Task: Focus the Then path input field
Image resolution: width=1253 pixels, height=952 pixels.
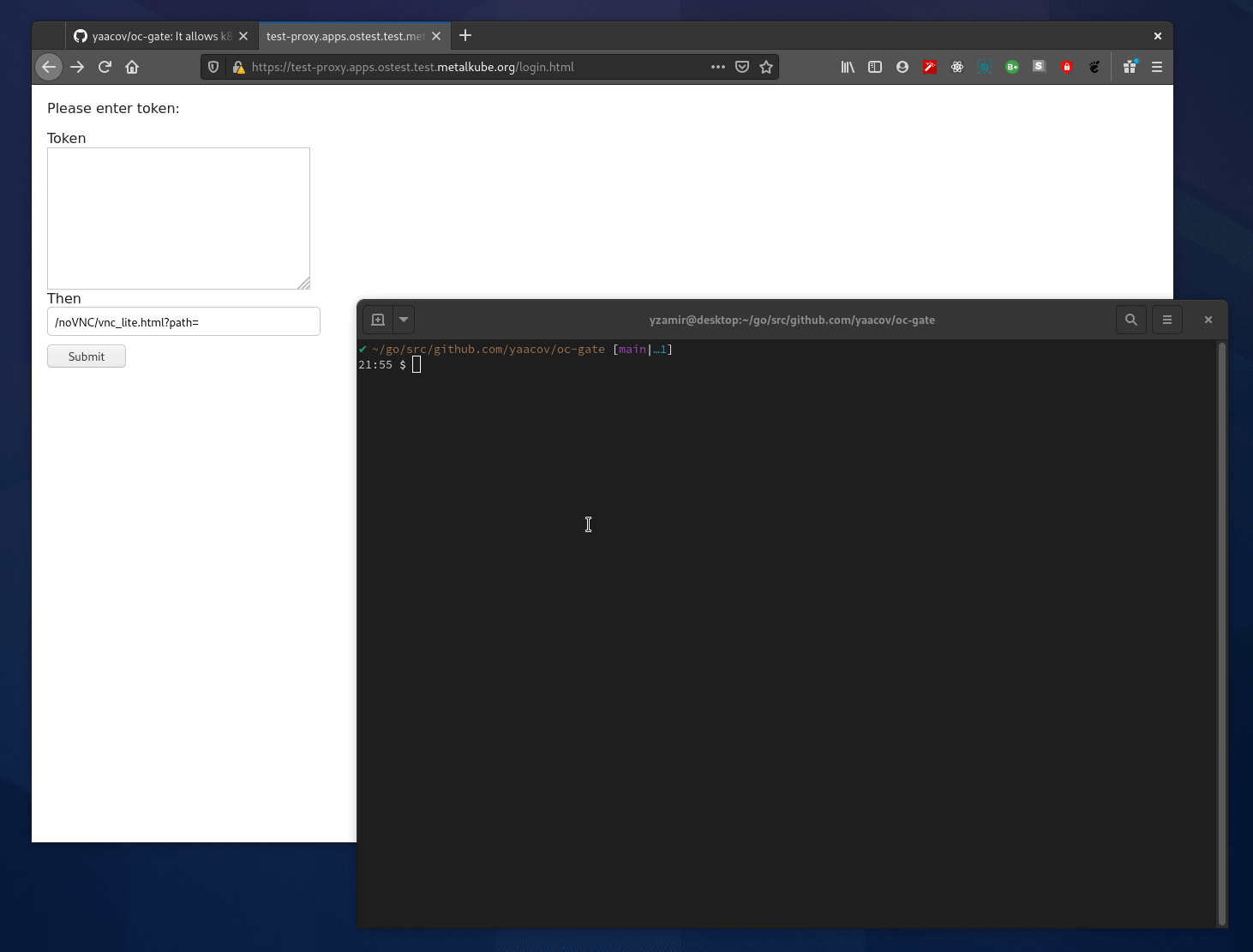Action: (x=183, y=321)
